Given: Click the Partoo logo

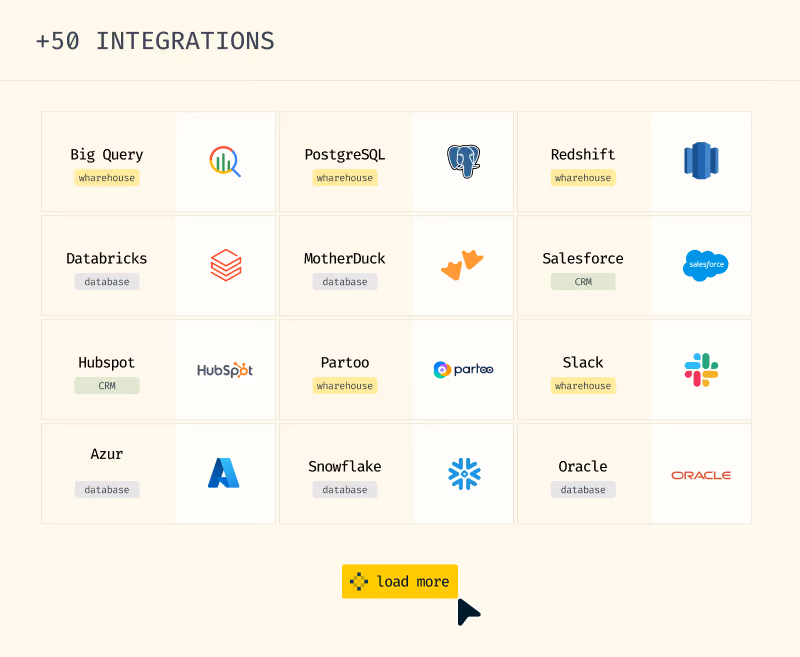Looking at the screenshot, I should (463, 369).
